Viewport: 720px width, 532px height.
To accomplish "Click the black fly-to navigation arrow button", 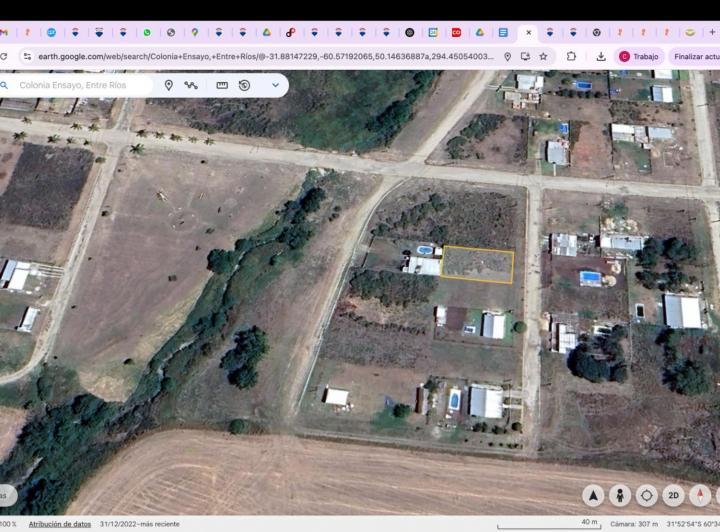I will (x=593, y=496).
